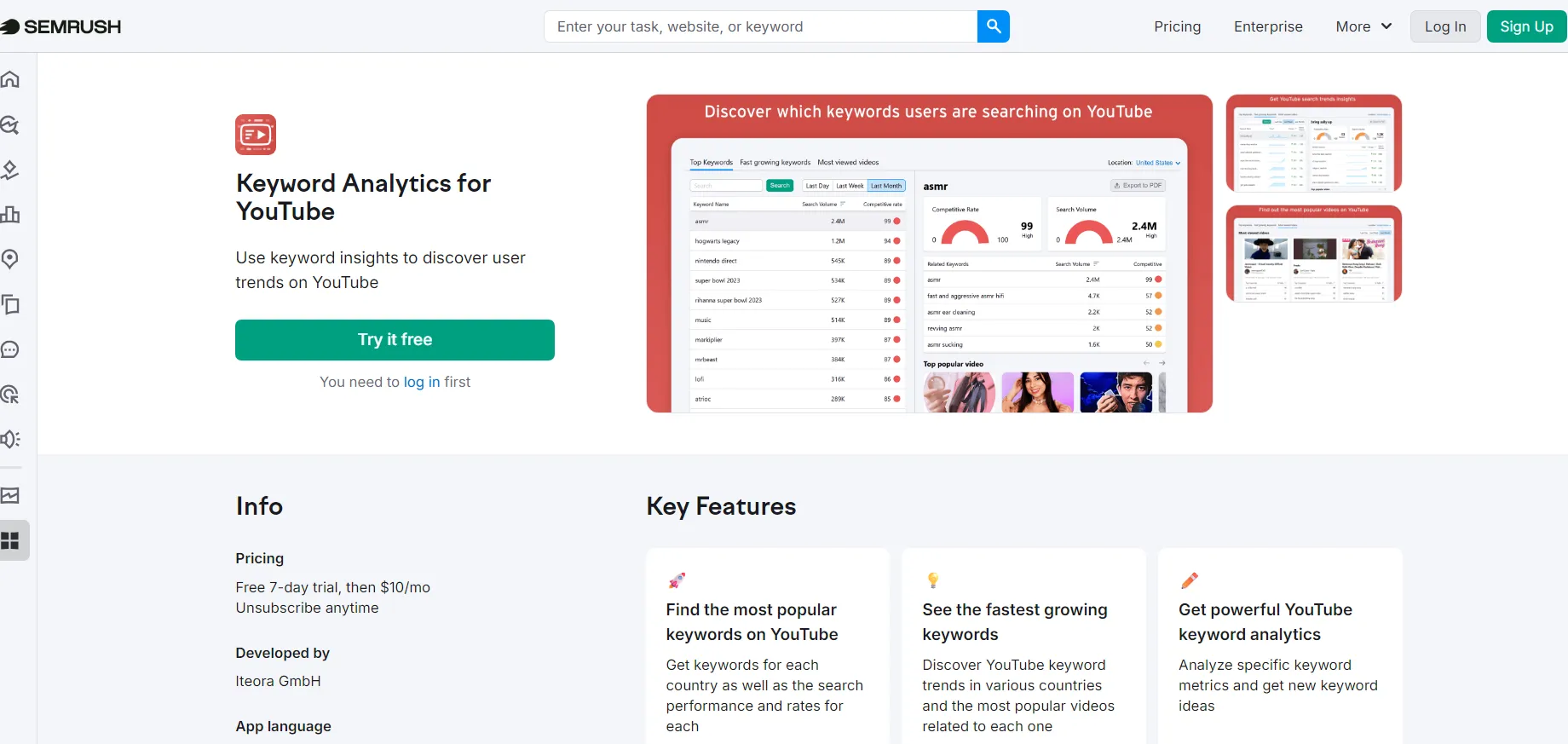The height and width of the screenshot is (744, 1568).
Task: Select the 'Get YouTube search trends insights' thumbnail
Action: (1313, 143)
